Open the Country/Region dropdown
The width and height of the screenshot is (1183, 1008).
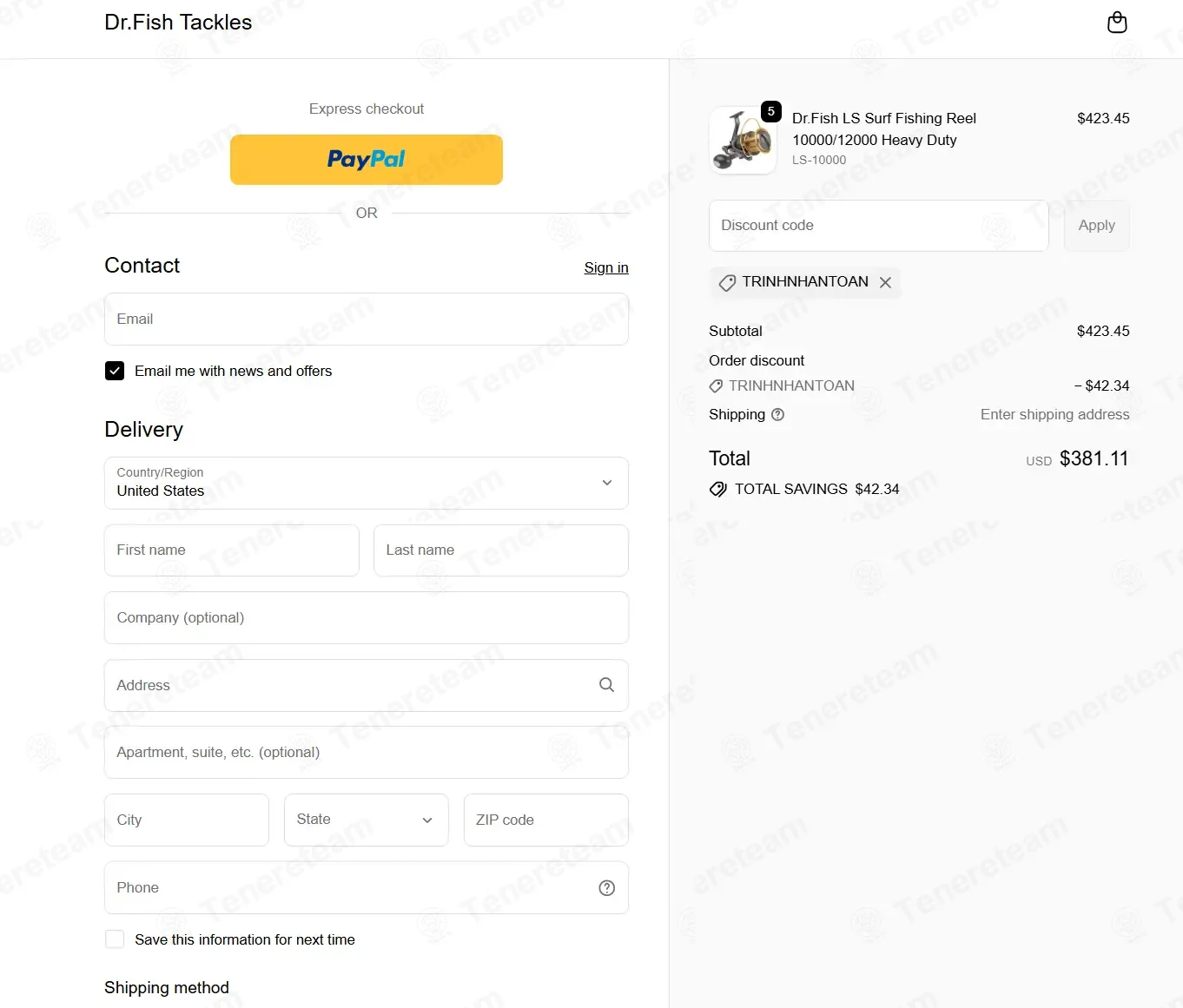click(x=367, y=483)
